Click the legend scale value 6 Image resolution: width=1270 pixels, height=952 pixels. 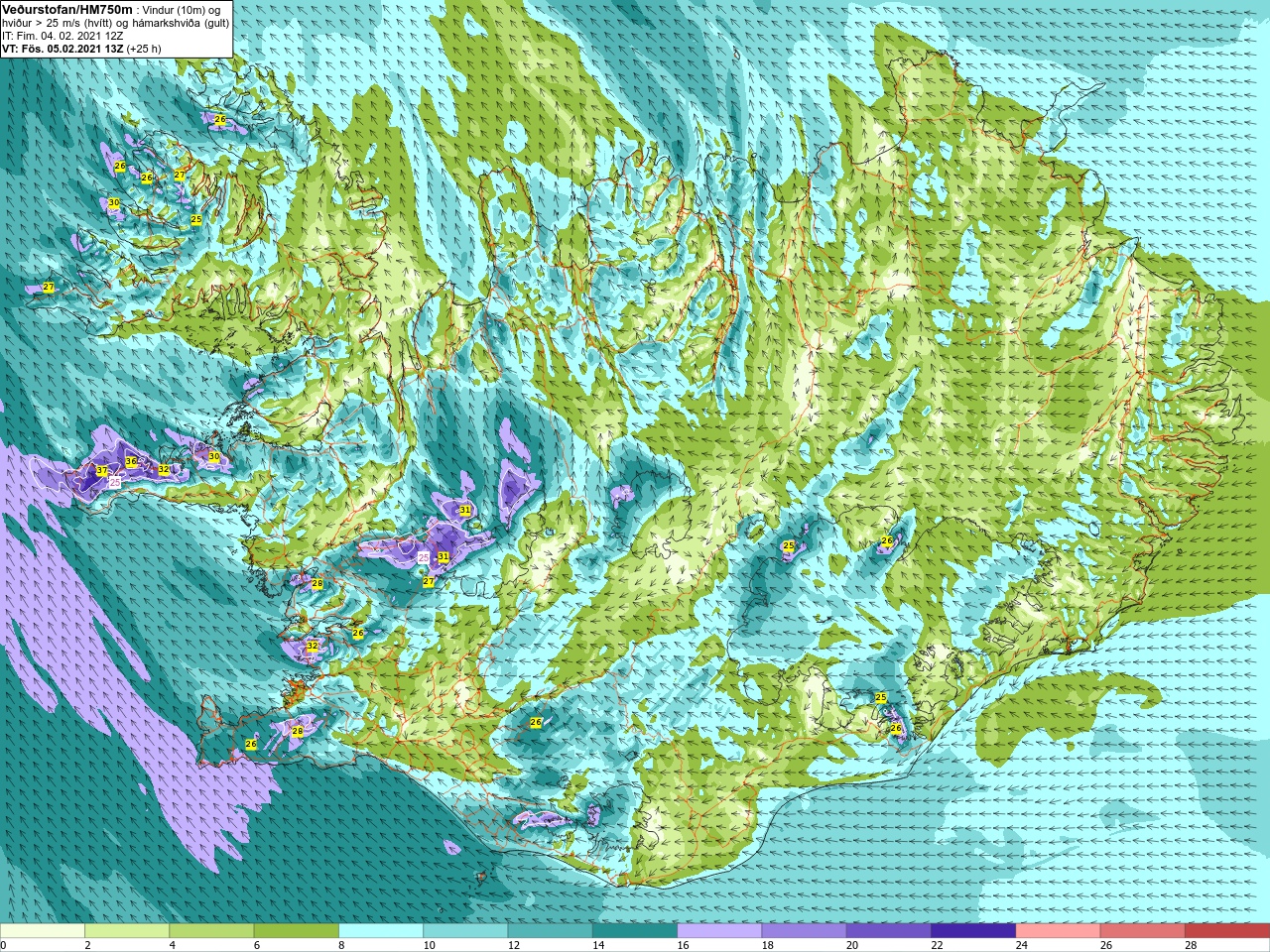tap(258, 945)
